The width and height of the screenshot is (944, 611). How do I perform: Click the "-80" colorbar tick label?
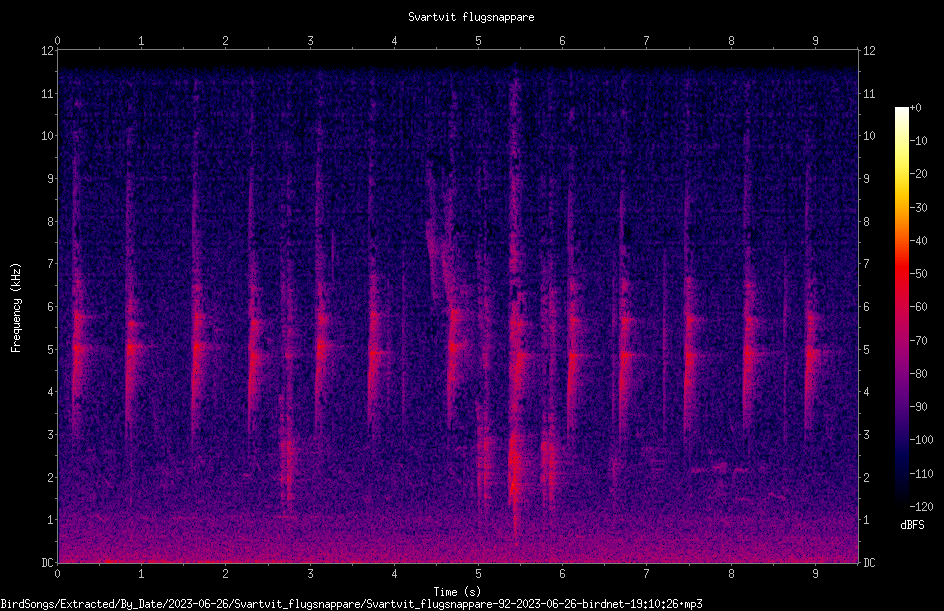pos(919,374)
